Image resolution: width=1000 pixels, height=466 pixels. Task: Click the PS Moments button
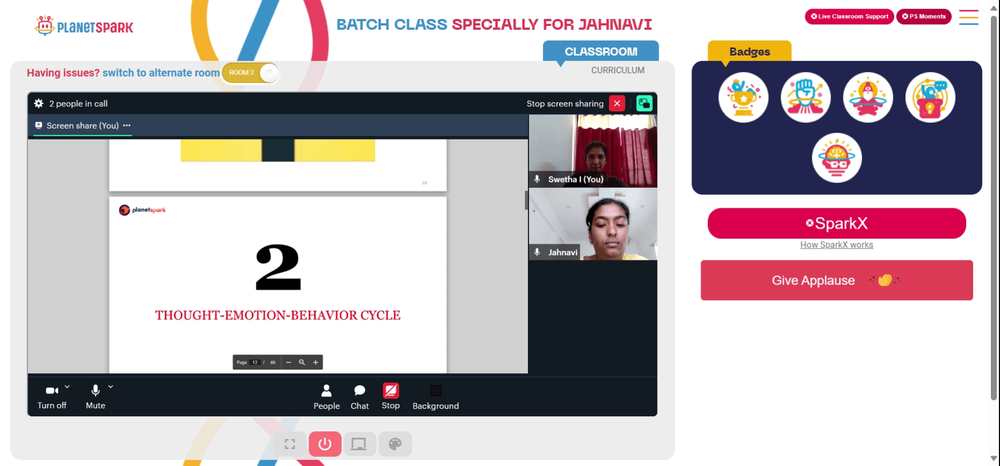[923, 17]
